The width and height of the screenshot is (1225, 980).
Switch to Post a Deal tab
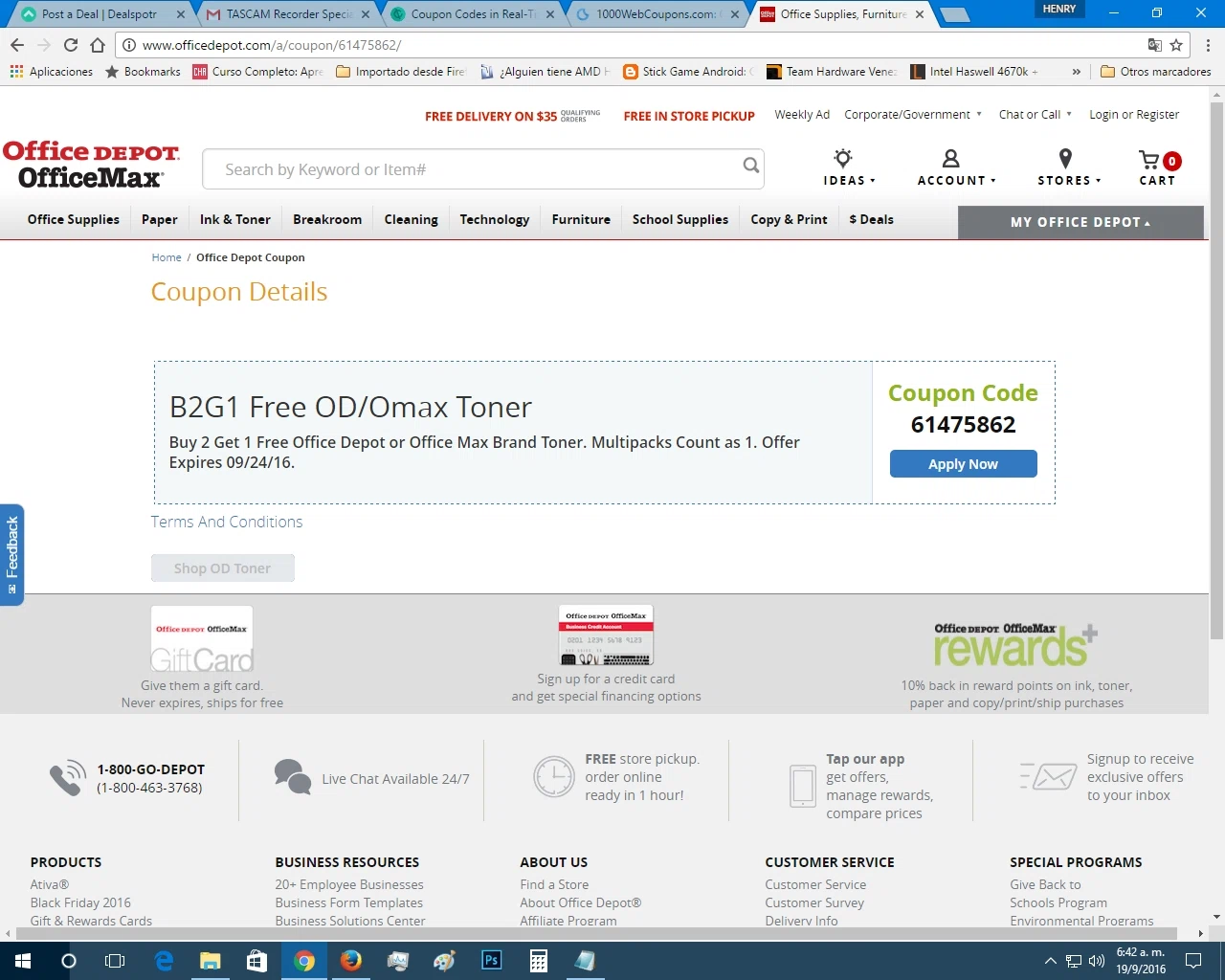(100, 14)
